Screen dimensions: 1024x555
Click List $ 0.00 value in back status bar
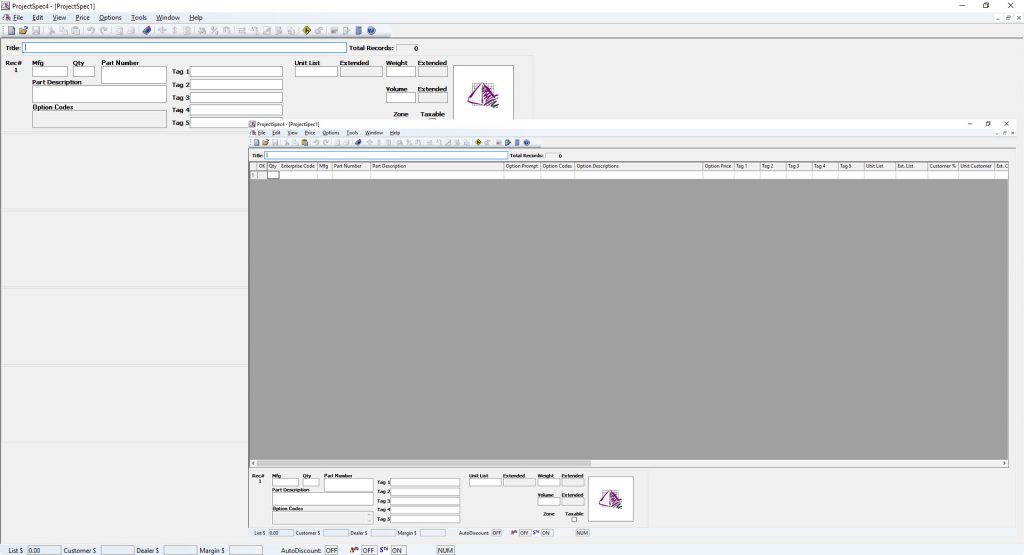pos(44,550)
